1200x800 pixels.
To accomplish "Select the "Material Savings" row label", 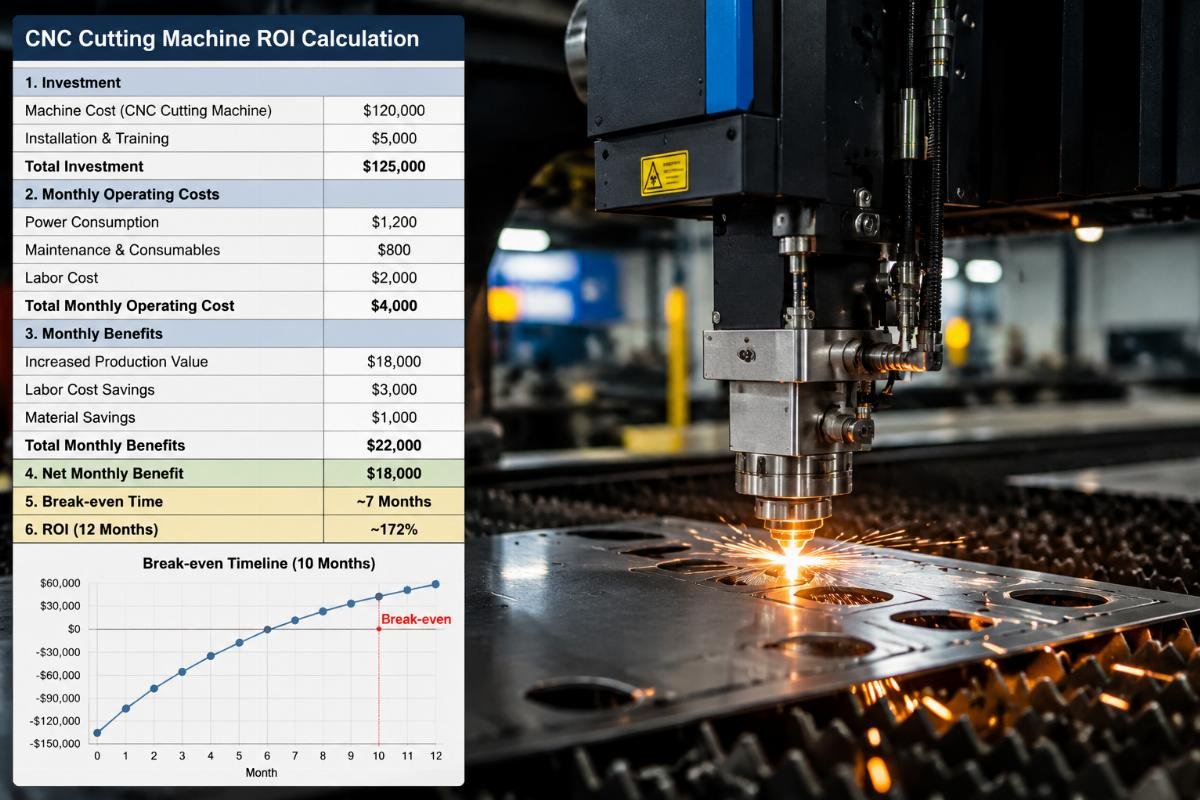I will (x=80, y=418).
